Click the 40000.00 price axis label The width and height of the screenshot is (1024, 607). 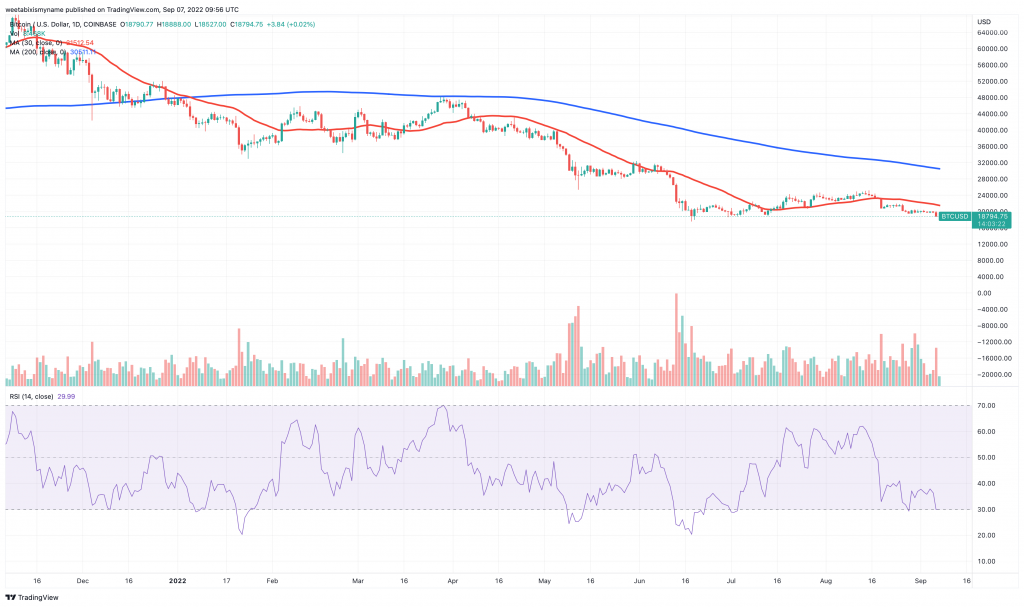click(991, 131)
